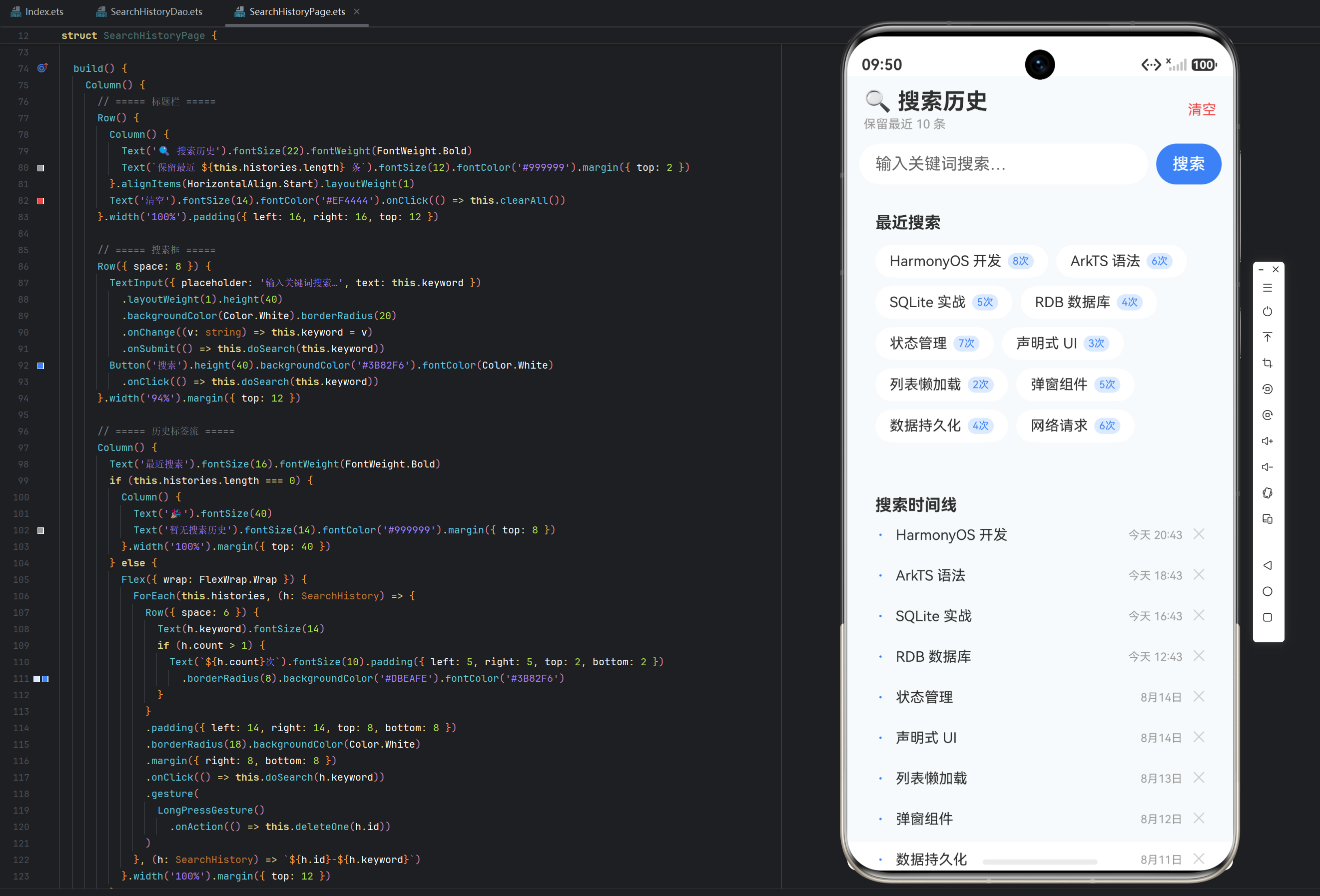Tap the 清空 clear-all link

(x=1201, y=109)
